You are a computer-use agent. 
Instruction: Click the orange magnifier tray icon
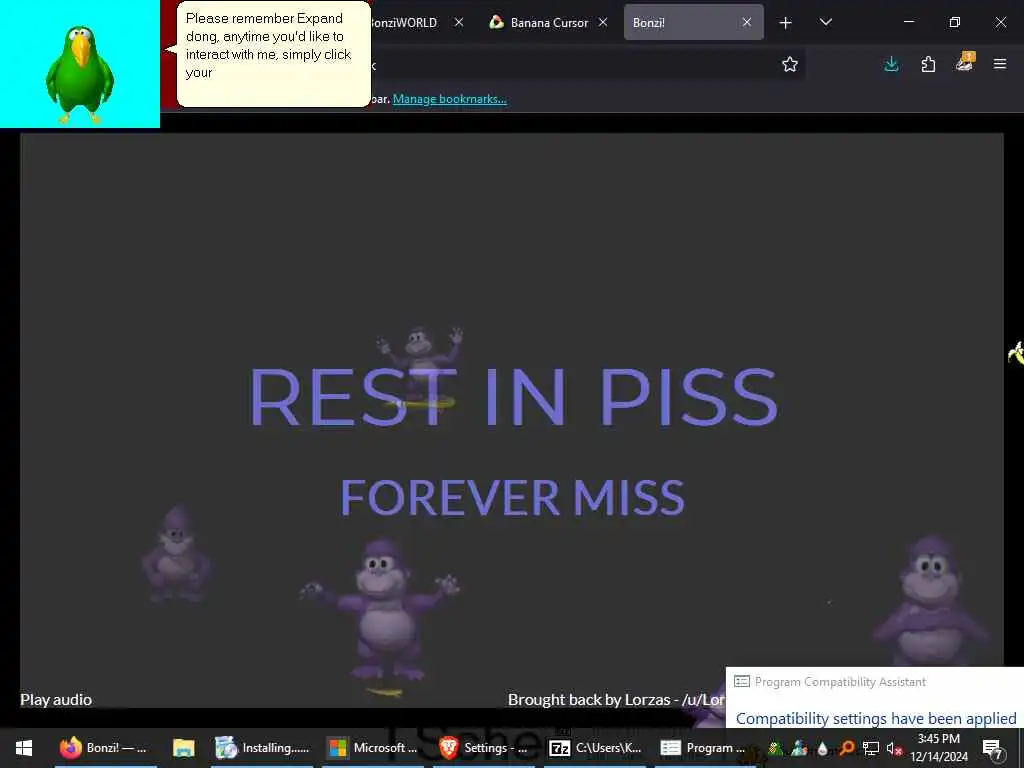(847, 748)
